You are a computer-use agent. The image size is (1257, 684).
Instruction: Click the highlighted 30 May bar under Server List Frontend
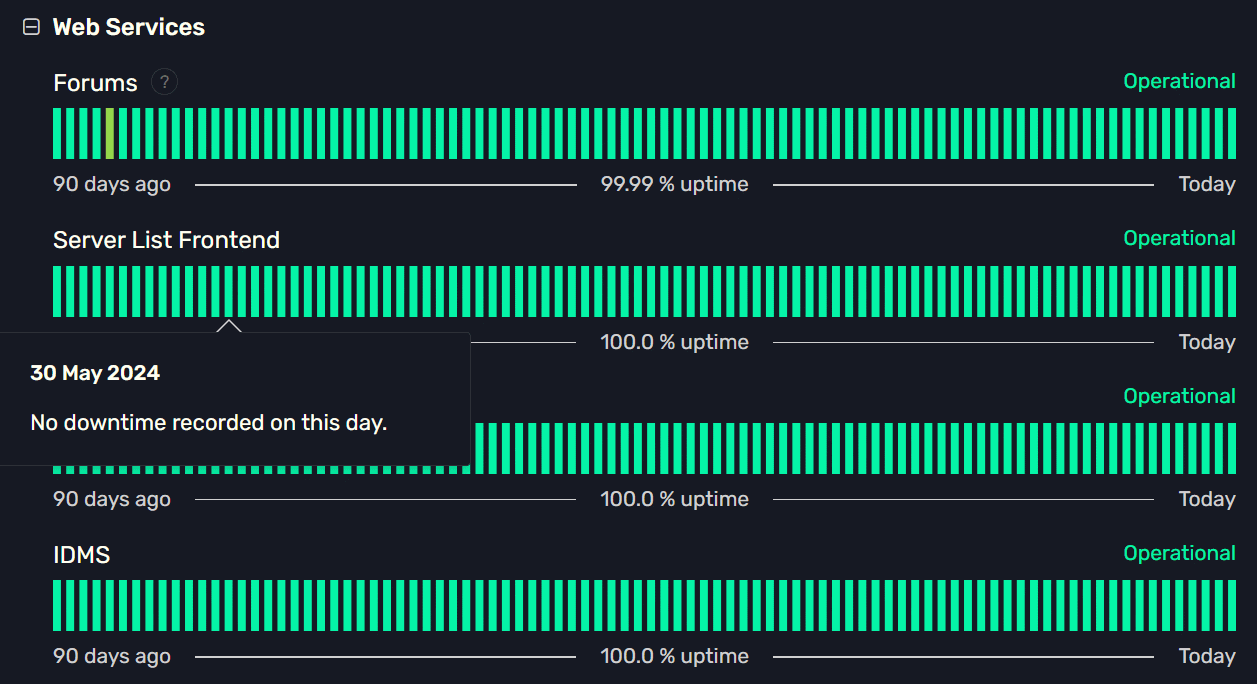point(230,290)
